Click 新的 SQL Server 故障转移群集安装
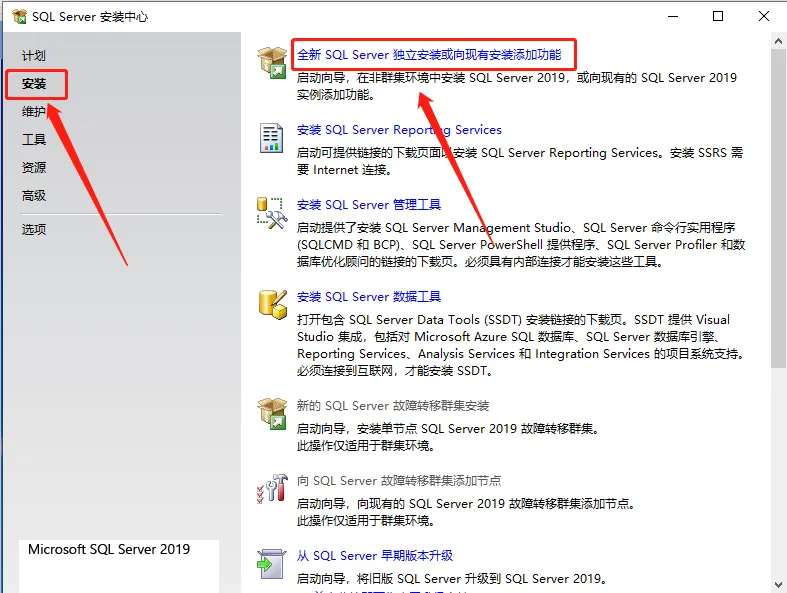The image size is (787, 593). point(393,406)
